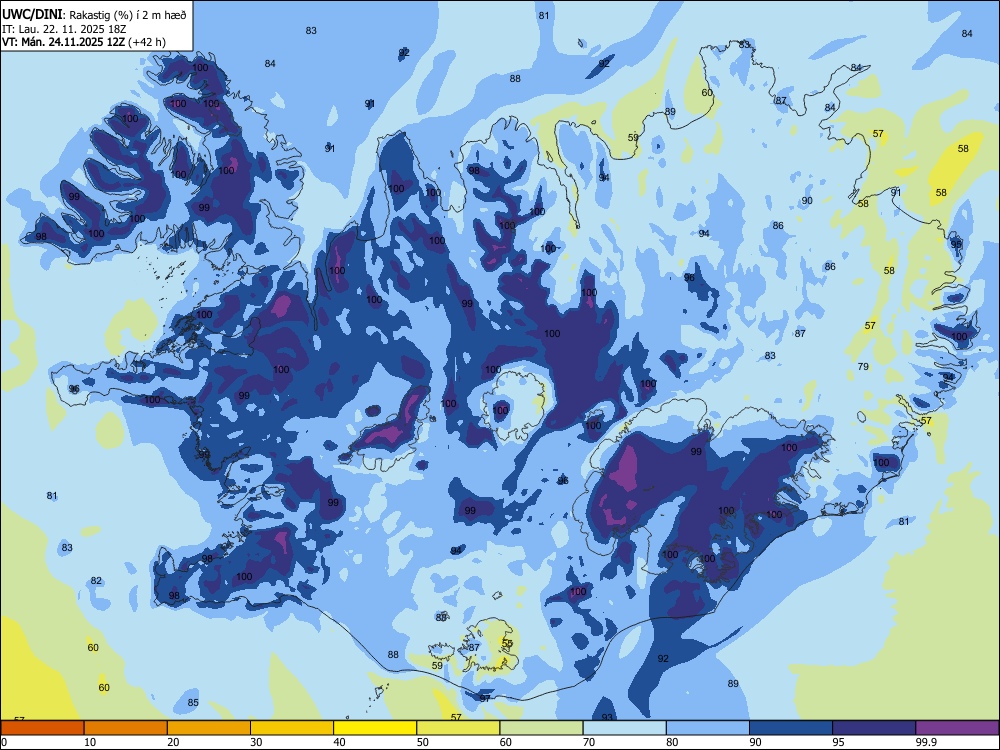Click the "97" humidity value on the map
Viewport: 1000px width, 750px height.
[x=485, y=698]
